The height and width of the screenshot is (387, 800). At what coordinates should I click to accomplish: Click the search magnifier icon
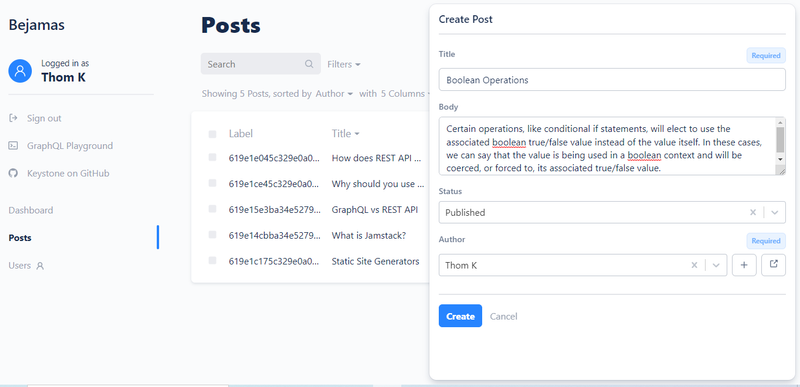(309, 64)
